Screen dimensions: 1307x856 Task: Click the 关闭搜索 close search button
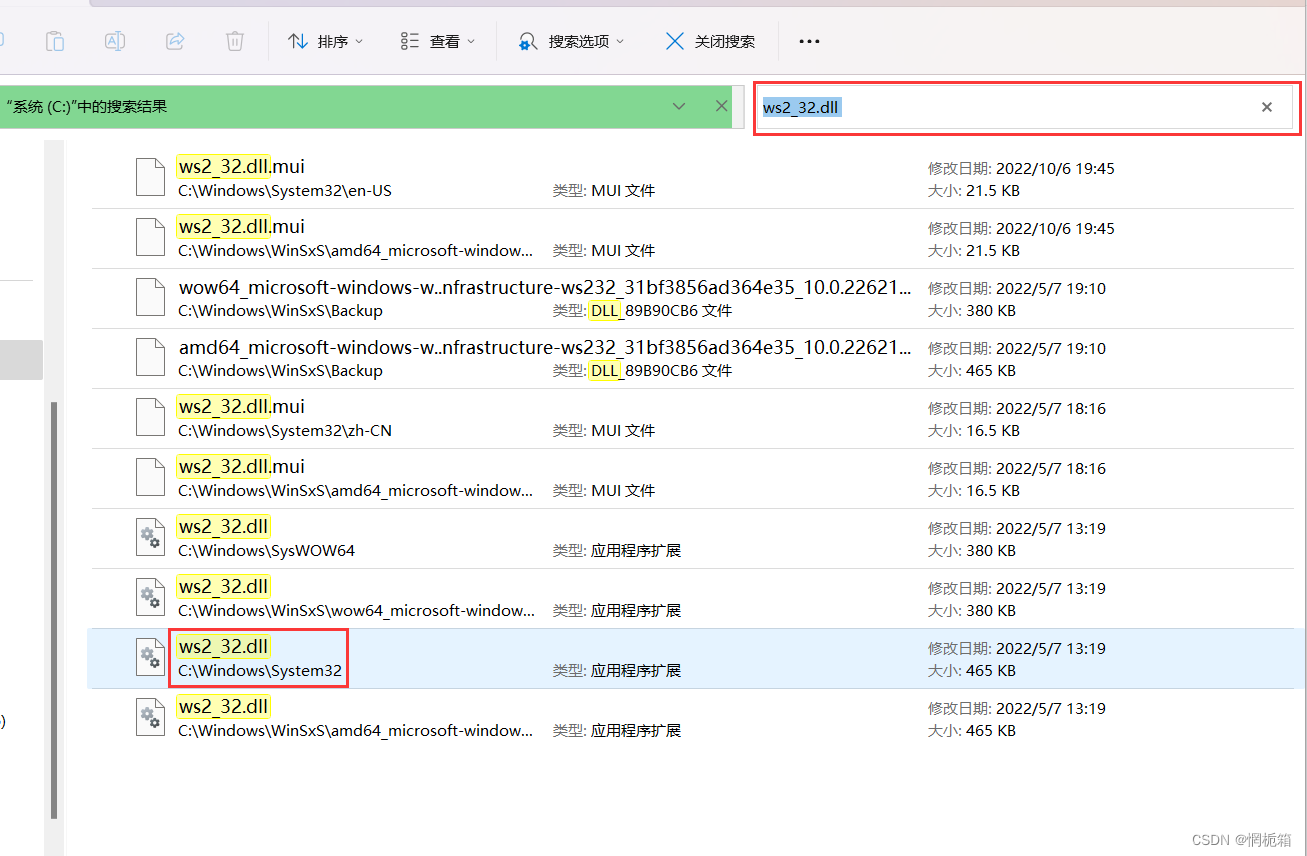tap(710, 40)
